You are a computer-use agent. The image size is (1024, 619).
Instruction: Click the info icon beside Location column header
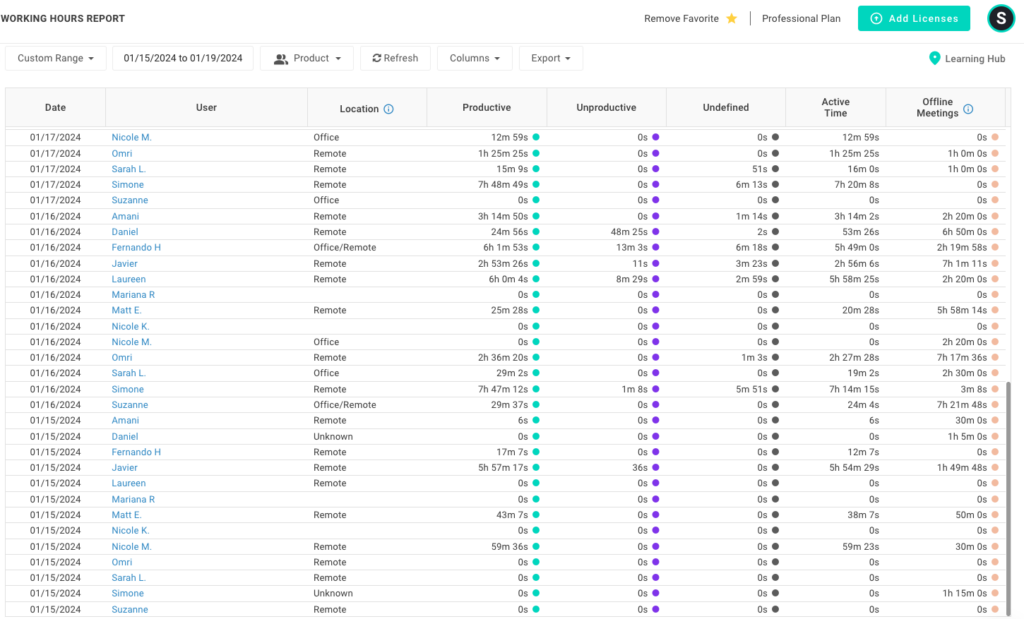(386, 108)
